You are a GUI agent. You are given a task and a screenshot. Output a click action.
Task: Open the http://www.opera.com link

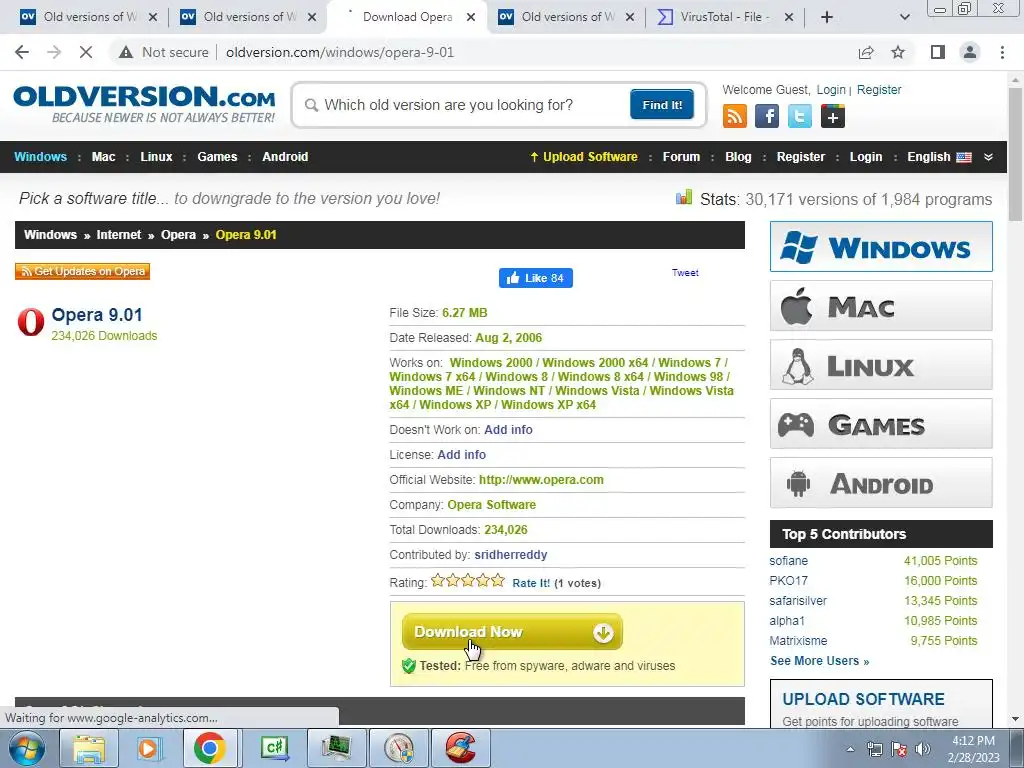[541, 480]
